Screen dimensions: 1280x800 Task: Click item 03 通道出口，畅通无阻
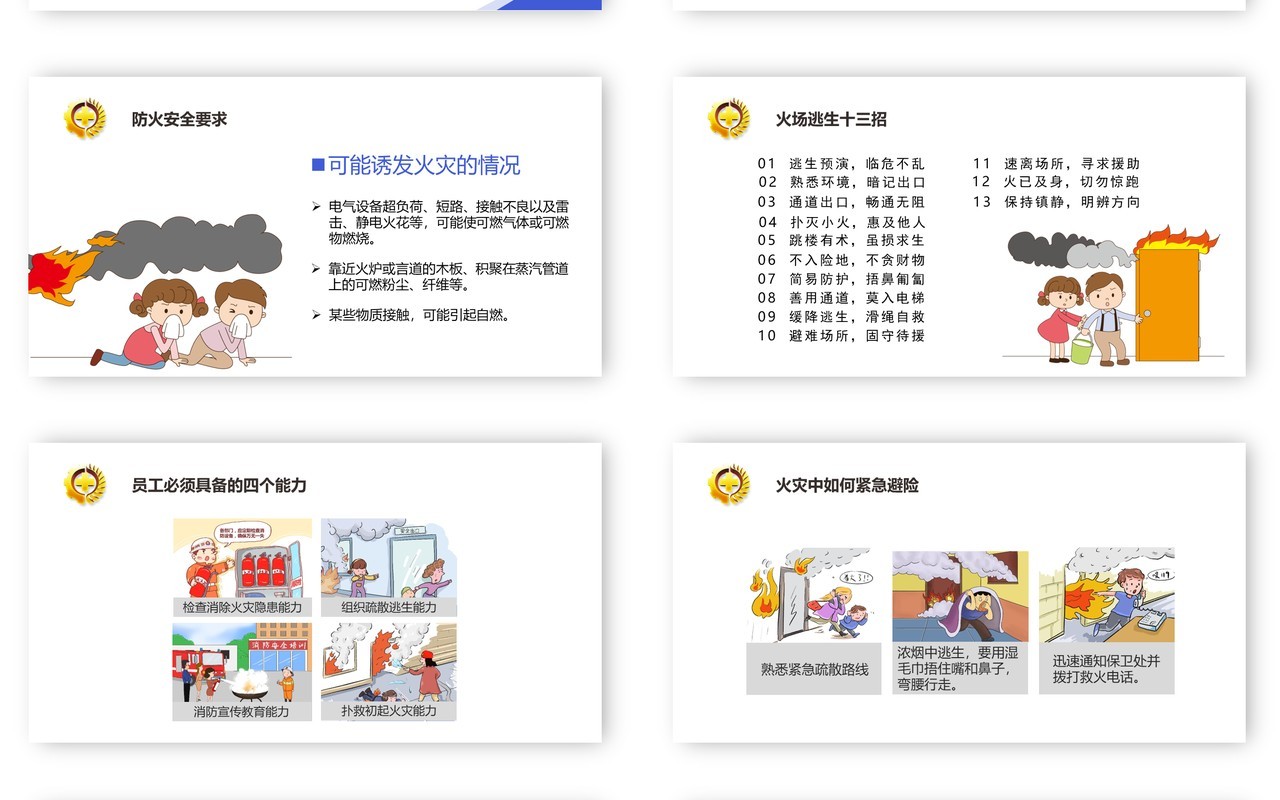pos(841,202)
